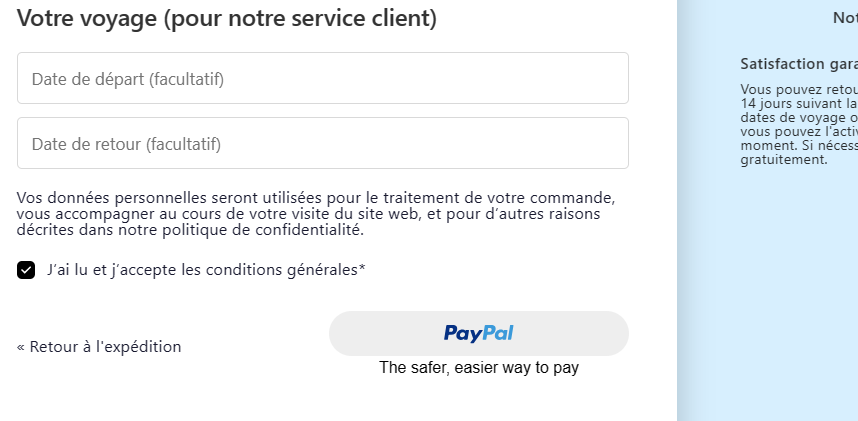Screen dimensions: 858x421
Task: Click the cut-off "Not" heading top right
Action: pos(844,17)
